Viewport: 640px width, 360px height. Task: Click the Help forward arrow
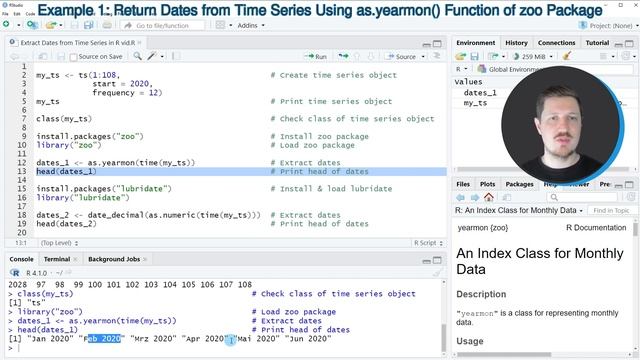click(475, 198)
